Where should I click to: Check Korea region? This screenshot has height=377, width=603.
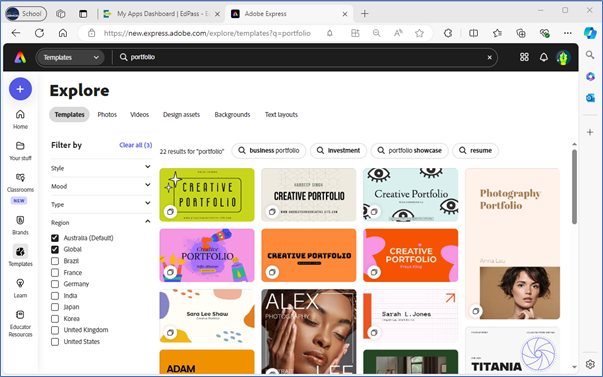(55, 319)
